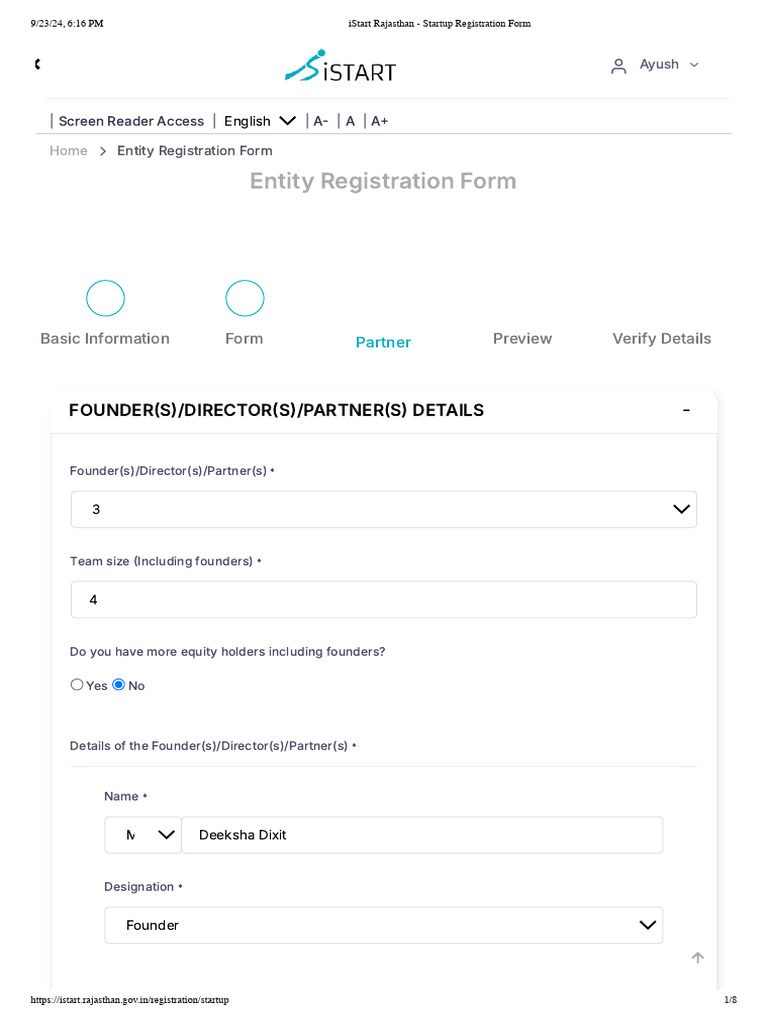Image resolution: width=768 pixels, height=1024 pixels.
Task: Switch to the Partner step tab
Action: [383, 342]
